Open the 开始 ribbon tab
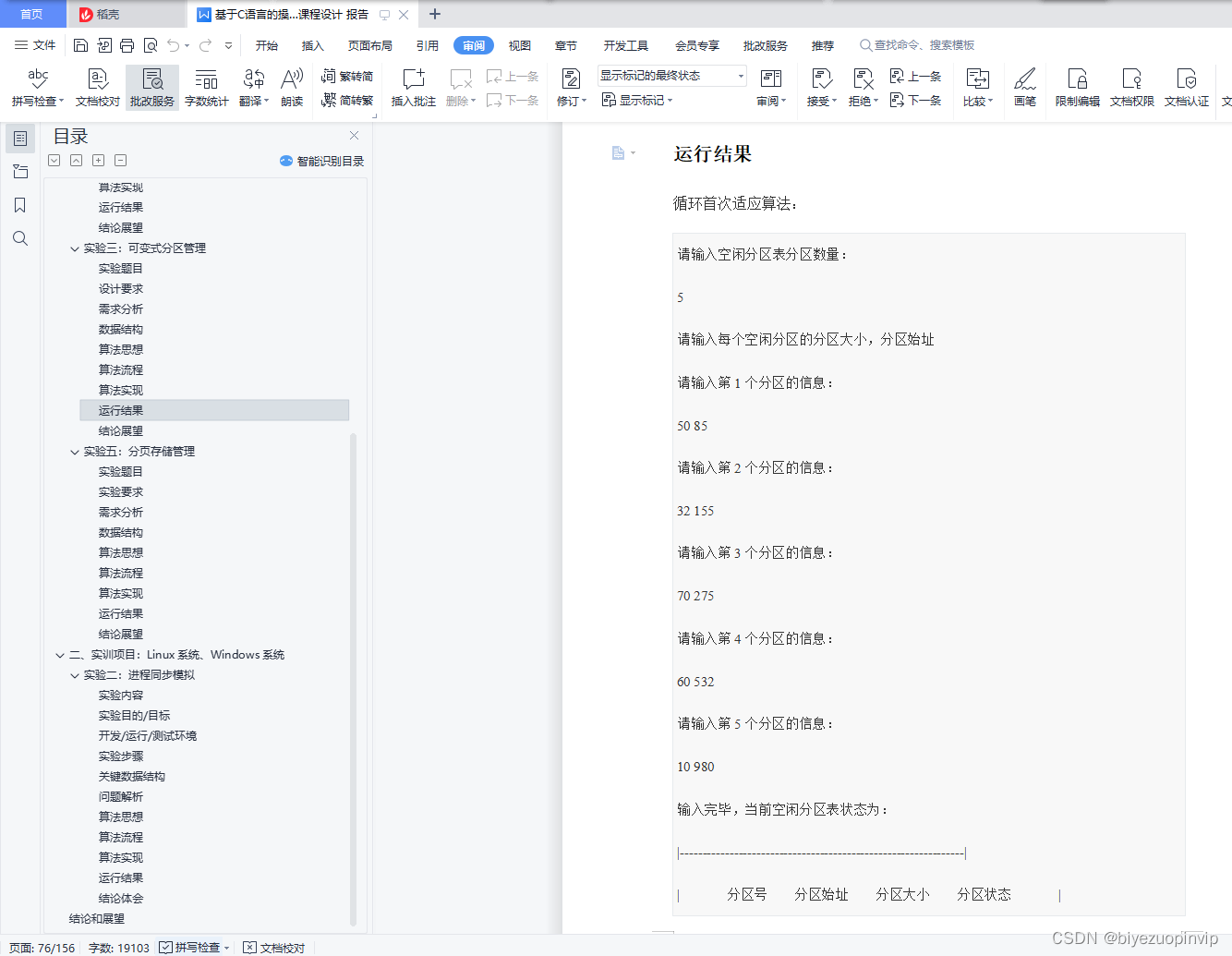The width and height of the screenshot is (1232, 956). [x=267, y=45]
